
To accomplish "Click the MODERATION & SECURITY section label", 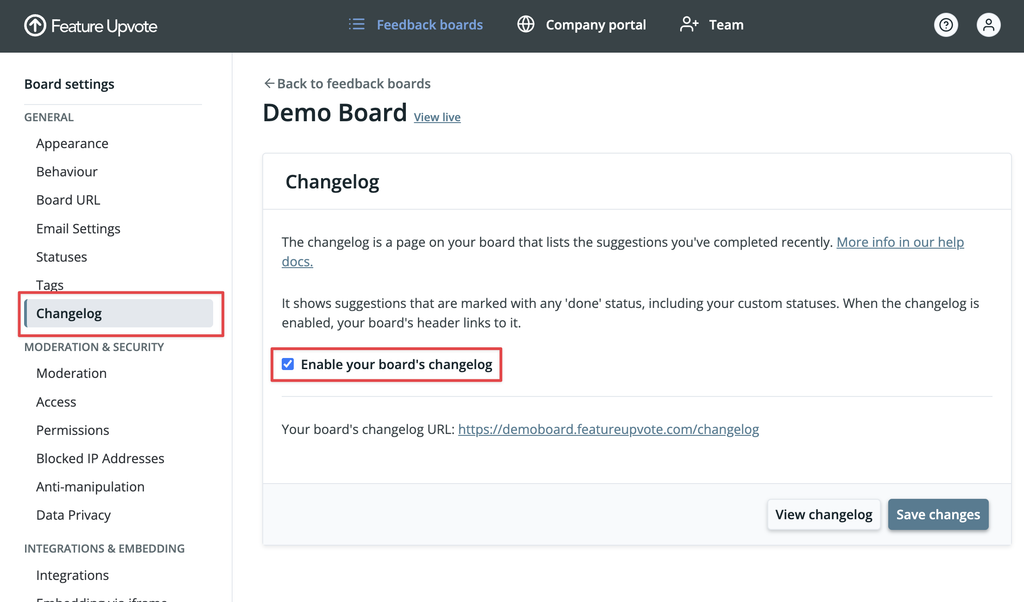I will click(x=94, y=347).
